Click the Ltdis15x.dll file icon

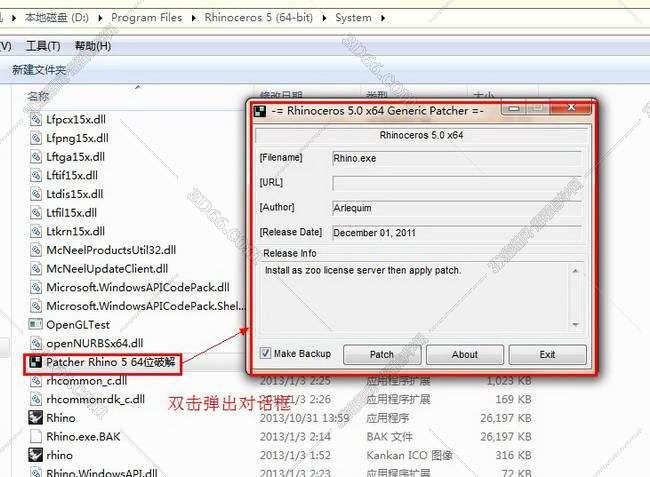tap(36, 194)
